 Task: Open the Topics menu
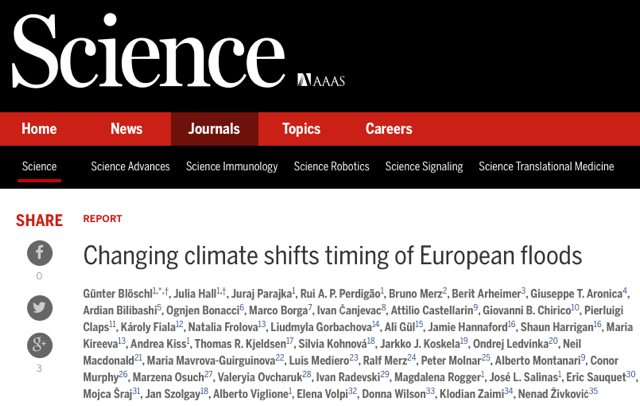pos(301,129)
